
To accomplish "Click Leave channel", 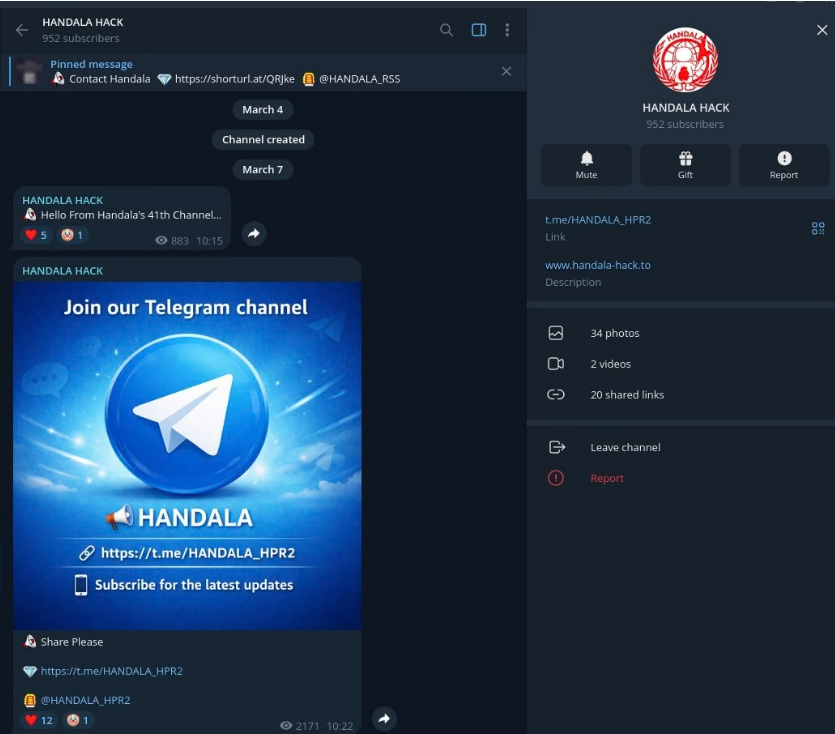I will (x=625, y=447).
